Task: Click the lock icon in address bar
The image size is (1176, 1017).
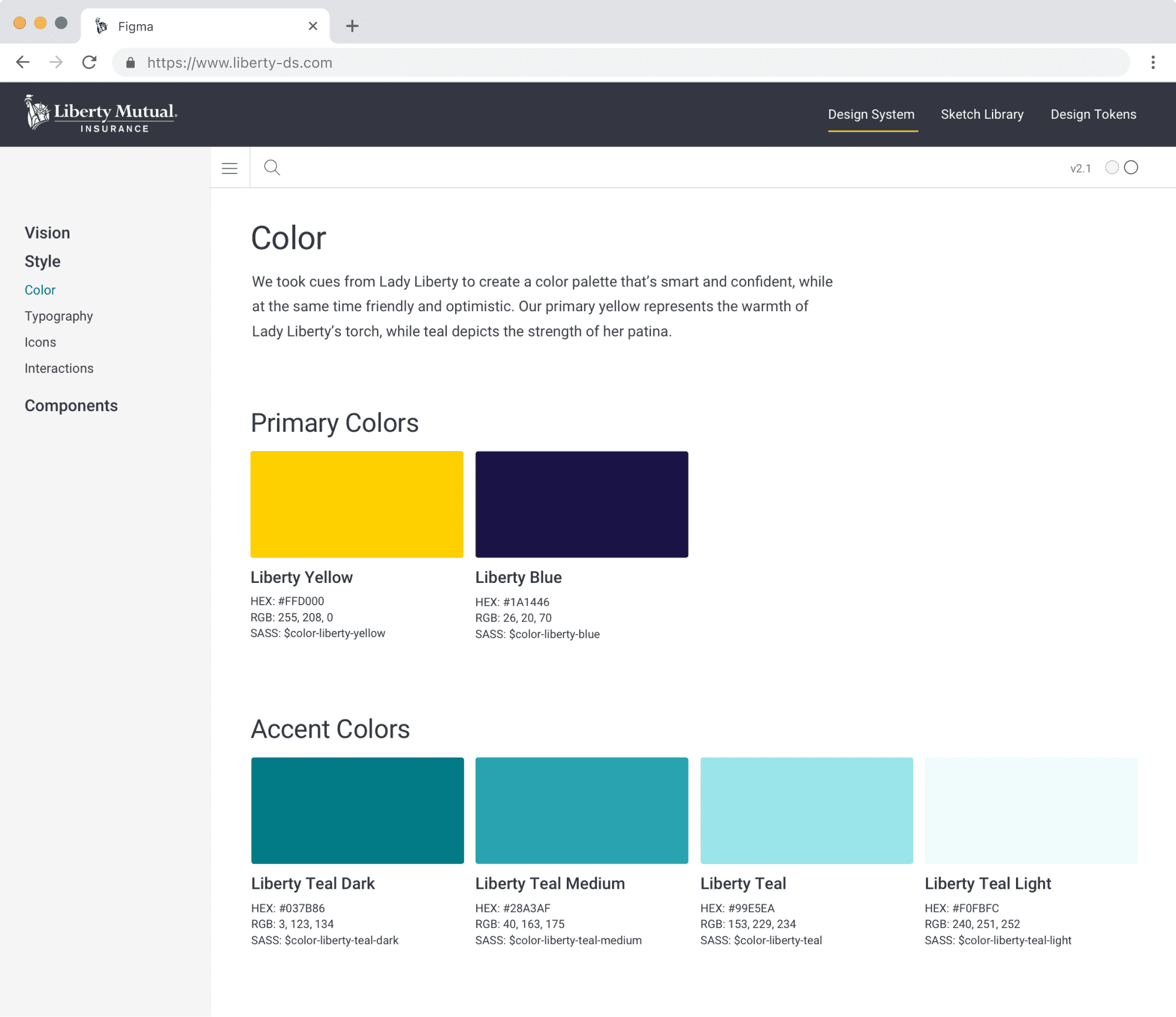Action: pos(131,63)
